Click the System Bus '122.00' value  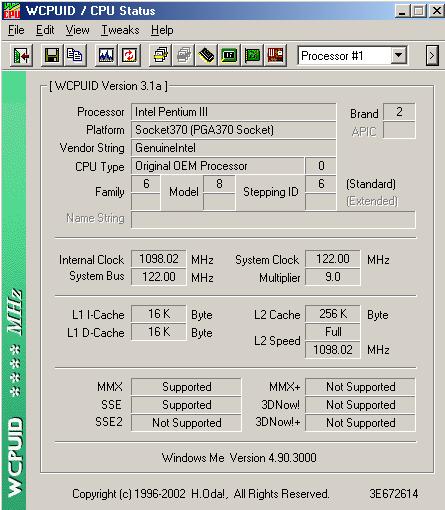click(159, 277)
